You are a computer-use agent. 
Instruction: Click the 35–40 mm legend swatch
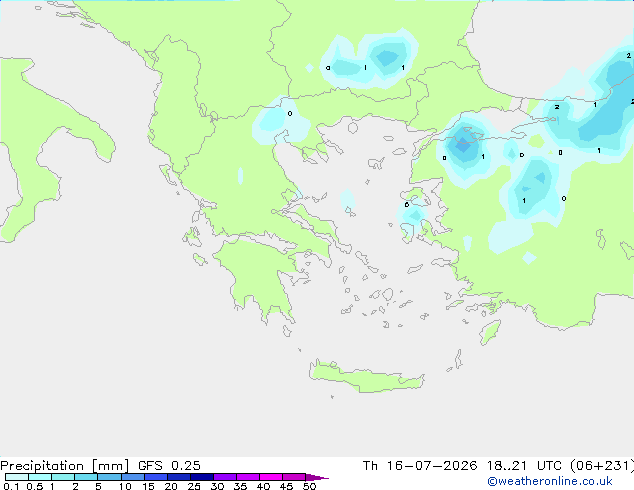point(248,477)
